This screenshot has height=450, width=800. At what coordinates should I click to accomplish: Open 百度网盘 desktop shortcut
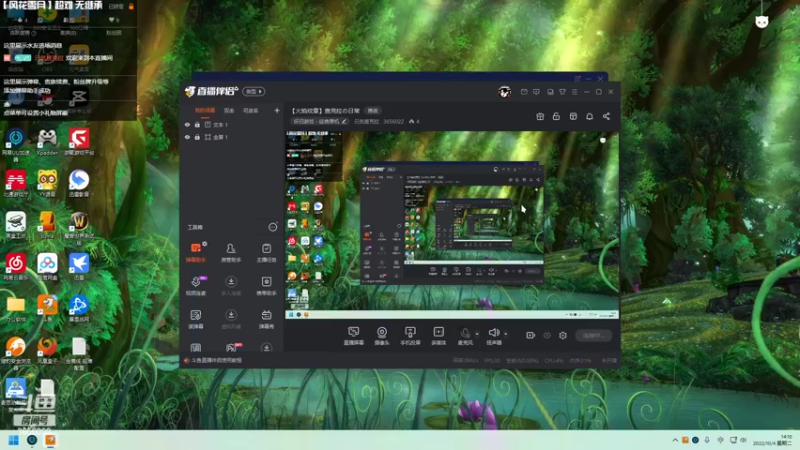click(47, 267)
